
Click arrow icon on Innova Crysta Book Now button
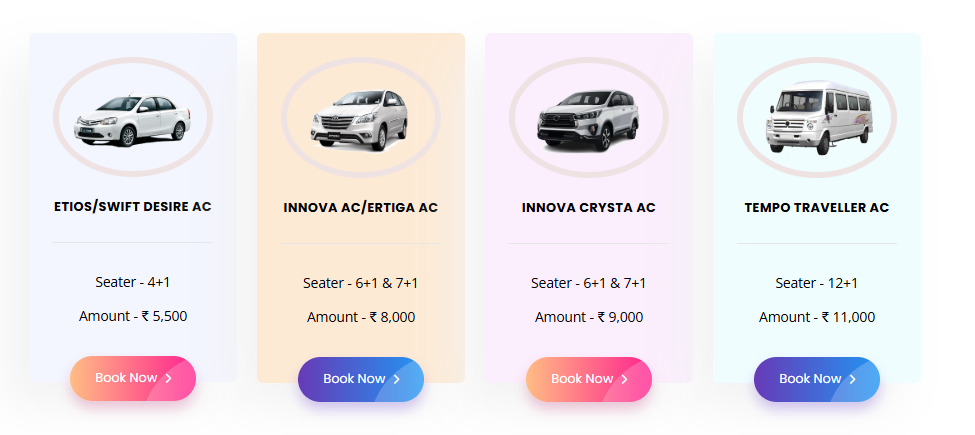(625, 379)
